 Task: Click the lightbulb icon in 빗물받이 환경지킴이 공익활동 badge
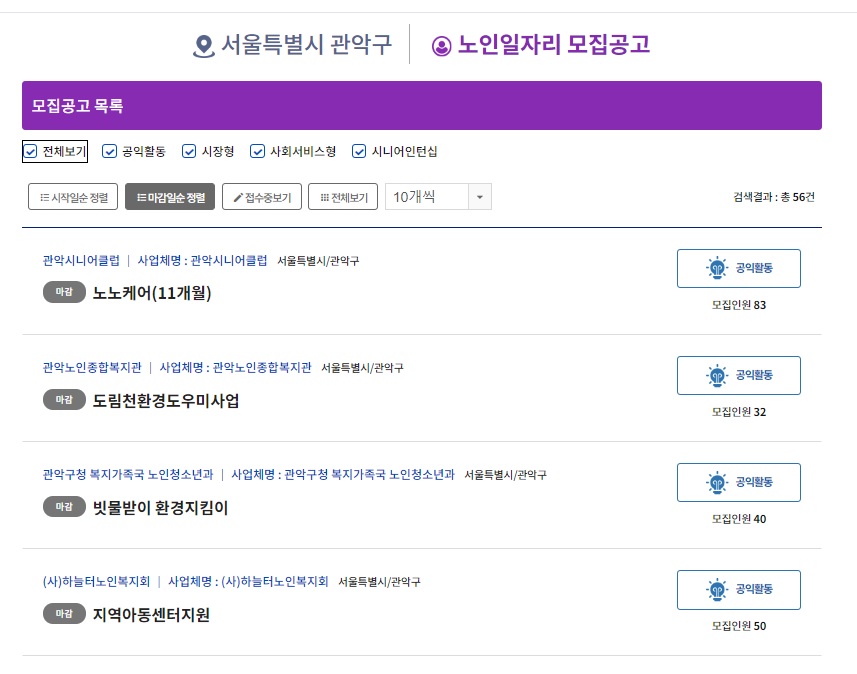717,482
